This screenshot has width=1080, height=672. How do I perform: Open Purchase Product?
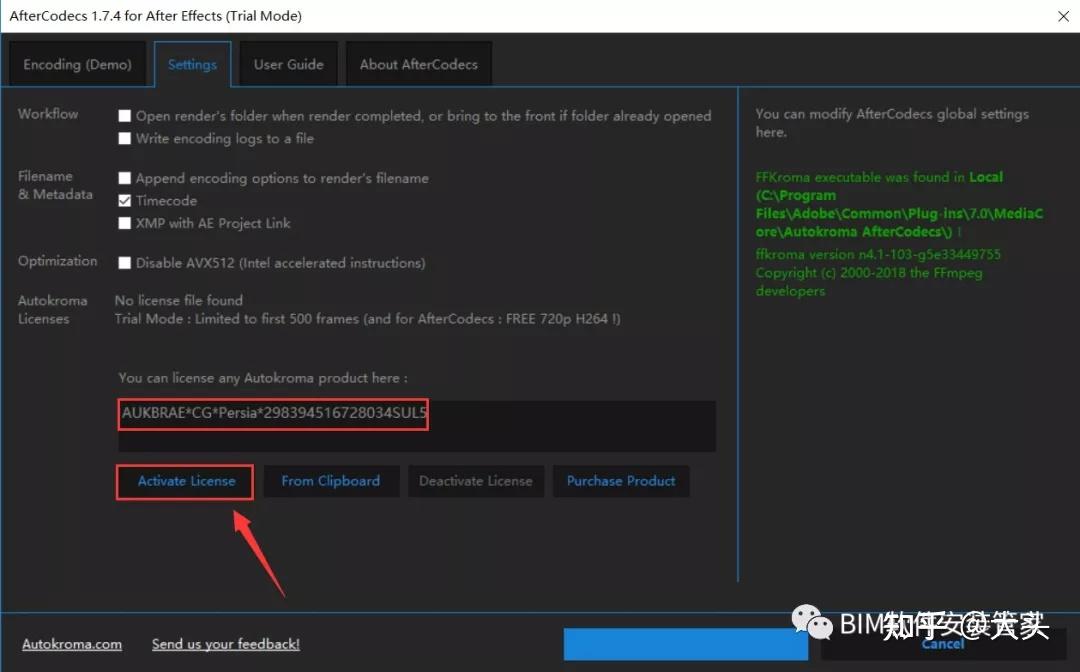[621, 481]
